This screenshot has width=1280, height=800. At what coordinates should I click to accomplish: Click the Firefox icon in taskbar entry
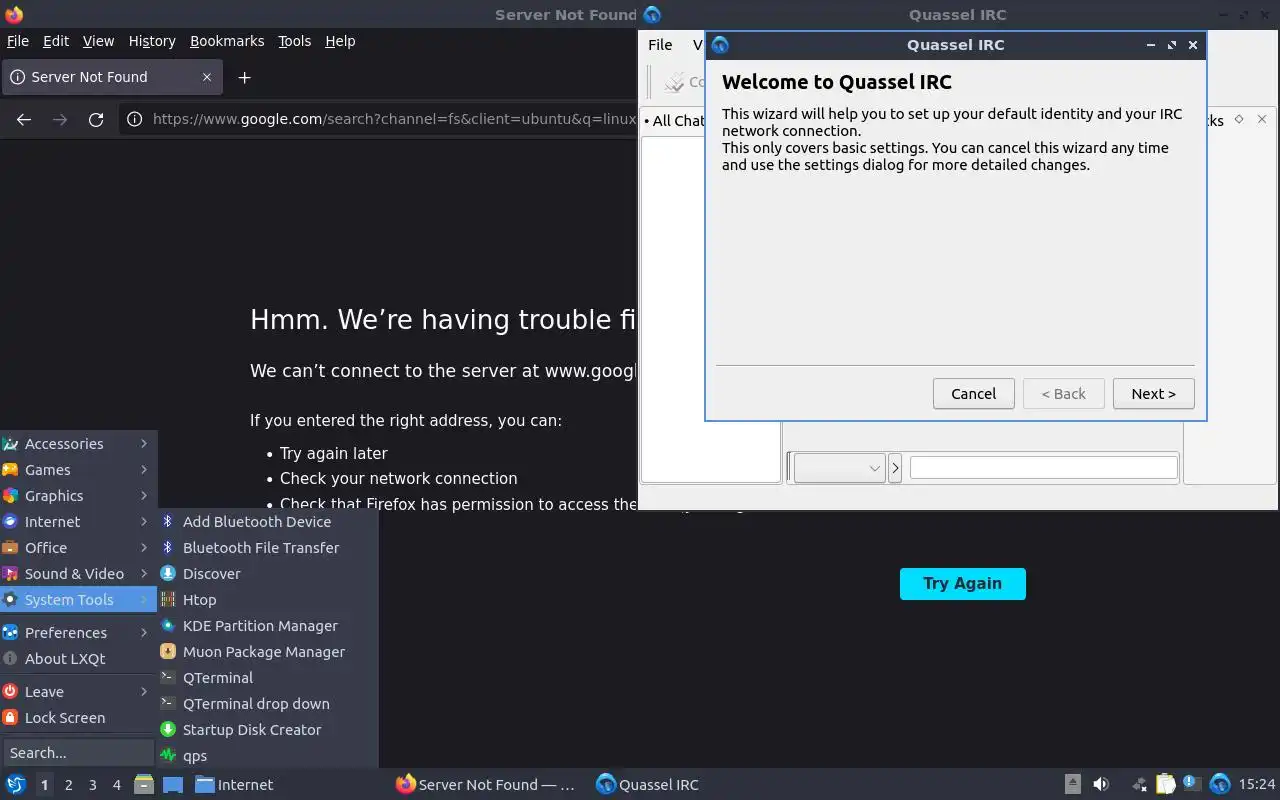coord(405,784)
